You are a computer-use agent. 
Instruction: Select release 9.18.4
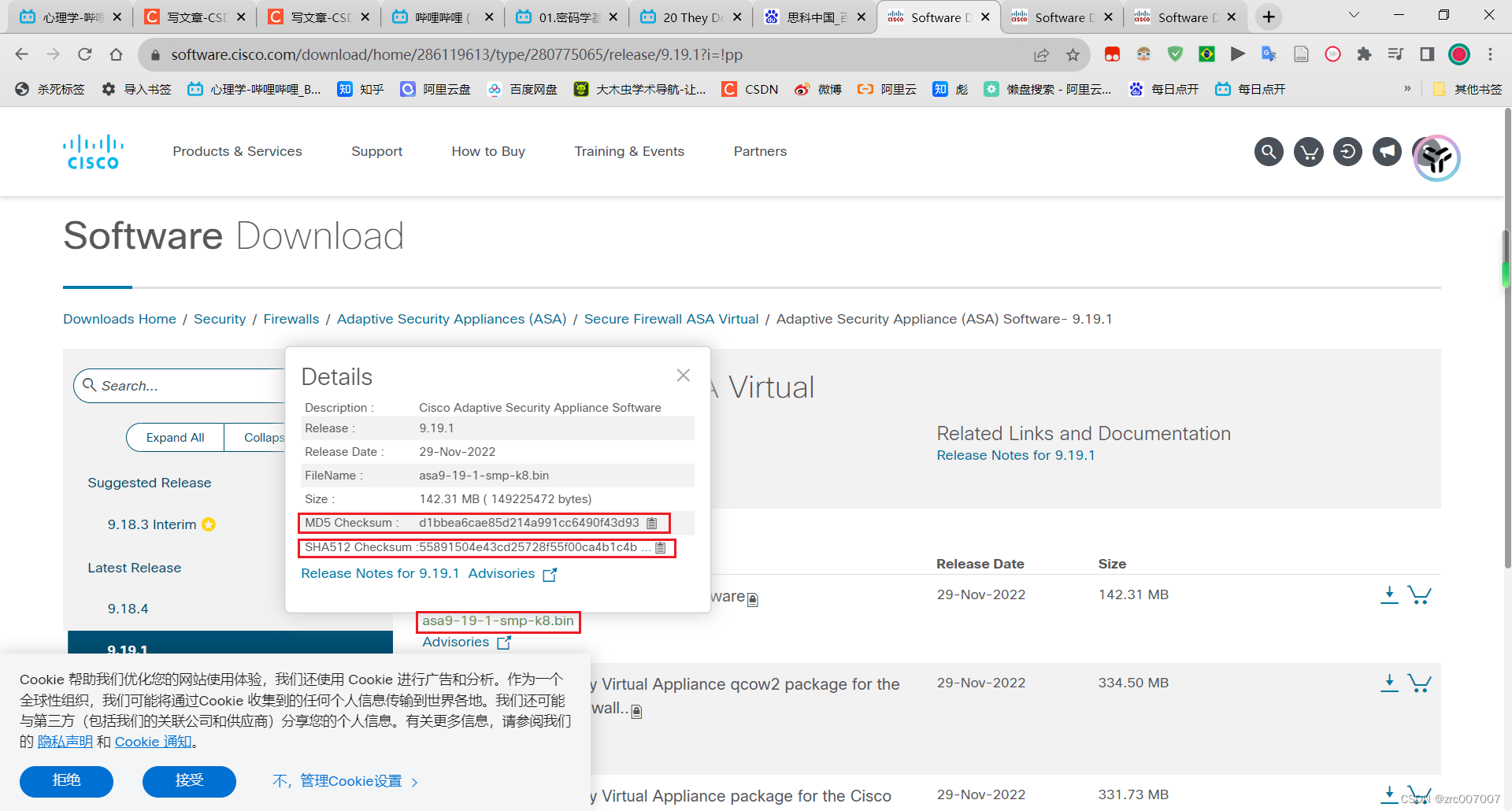point(128,609)
